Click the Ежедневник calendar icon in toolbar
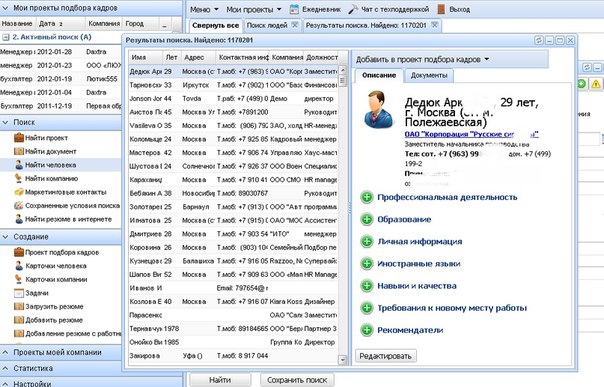The height and width of the screenshot is (387, 604). 294,9
